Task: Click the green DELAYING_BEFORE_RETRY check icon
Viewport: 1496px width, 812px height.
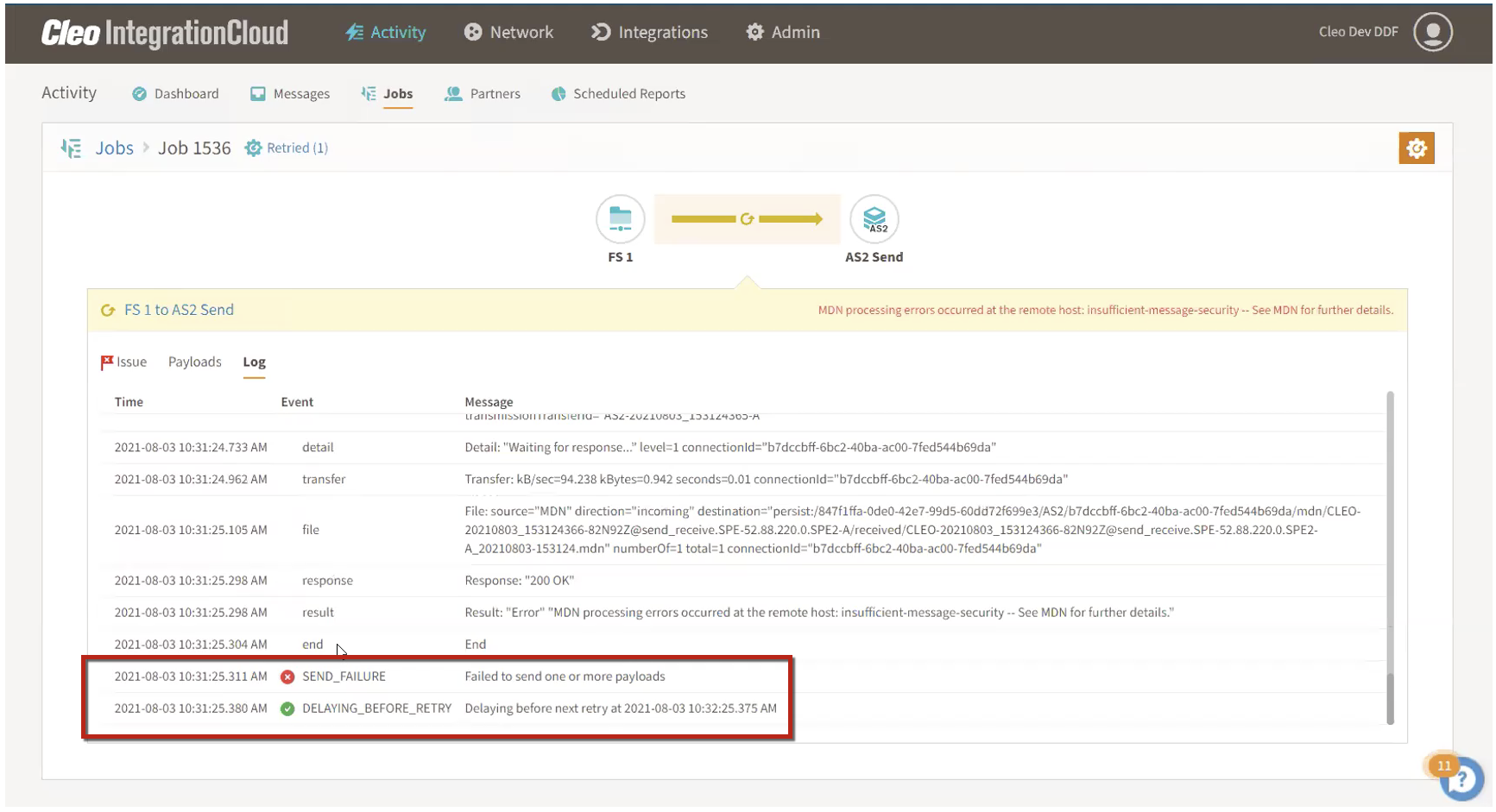Action: tap(287, 708)
